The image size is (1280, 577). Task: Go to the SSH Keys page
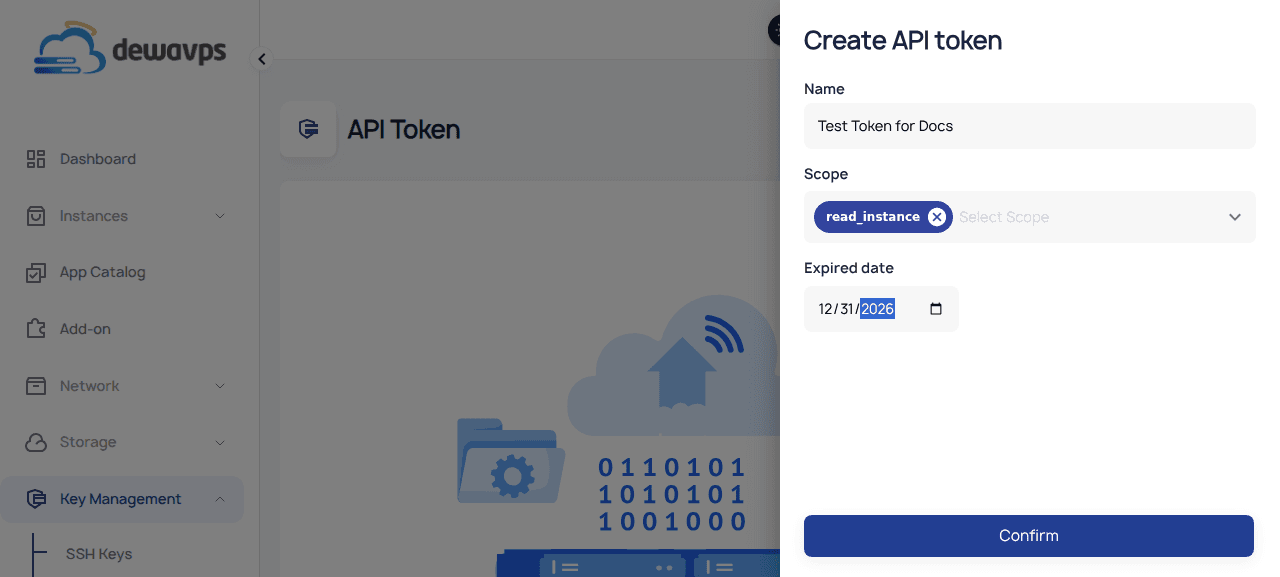click(x=101, y=554)
